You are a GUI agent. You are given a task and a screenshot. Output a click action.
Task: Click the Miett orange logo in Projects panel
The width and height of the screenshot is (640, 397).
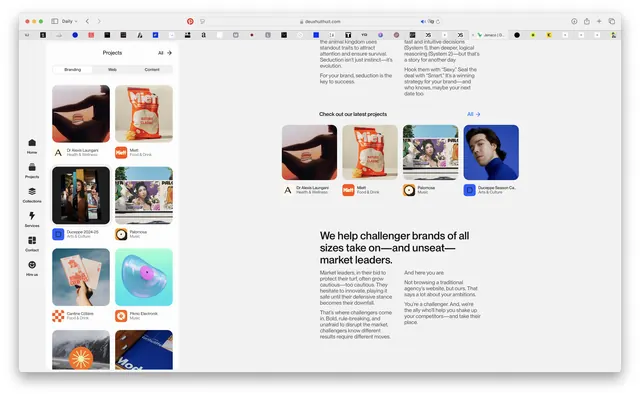point(121,153)
